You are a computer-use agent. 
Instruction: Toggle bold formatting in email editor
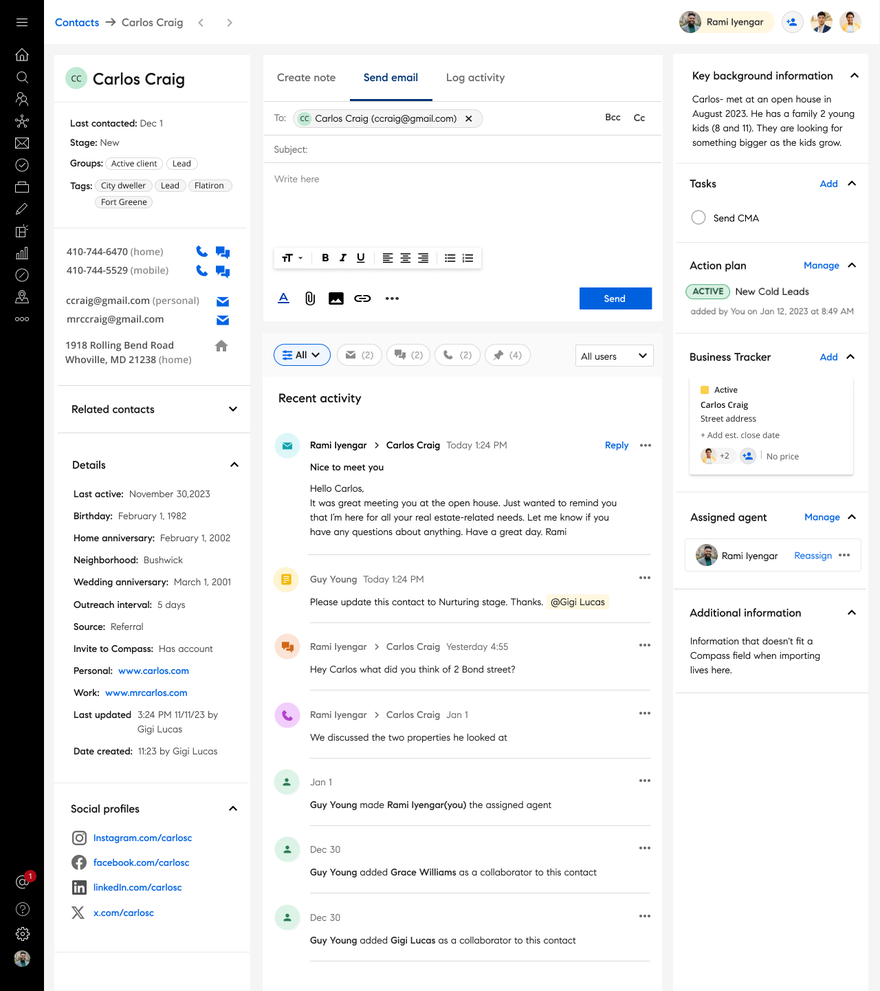tap(325, 258)
